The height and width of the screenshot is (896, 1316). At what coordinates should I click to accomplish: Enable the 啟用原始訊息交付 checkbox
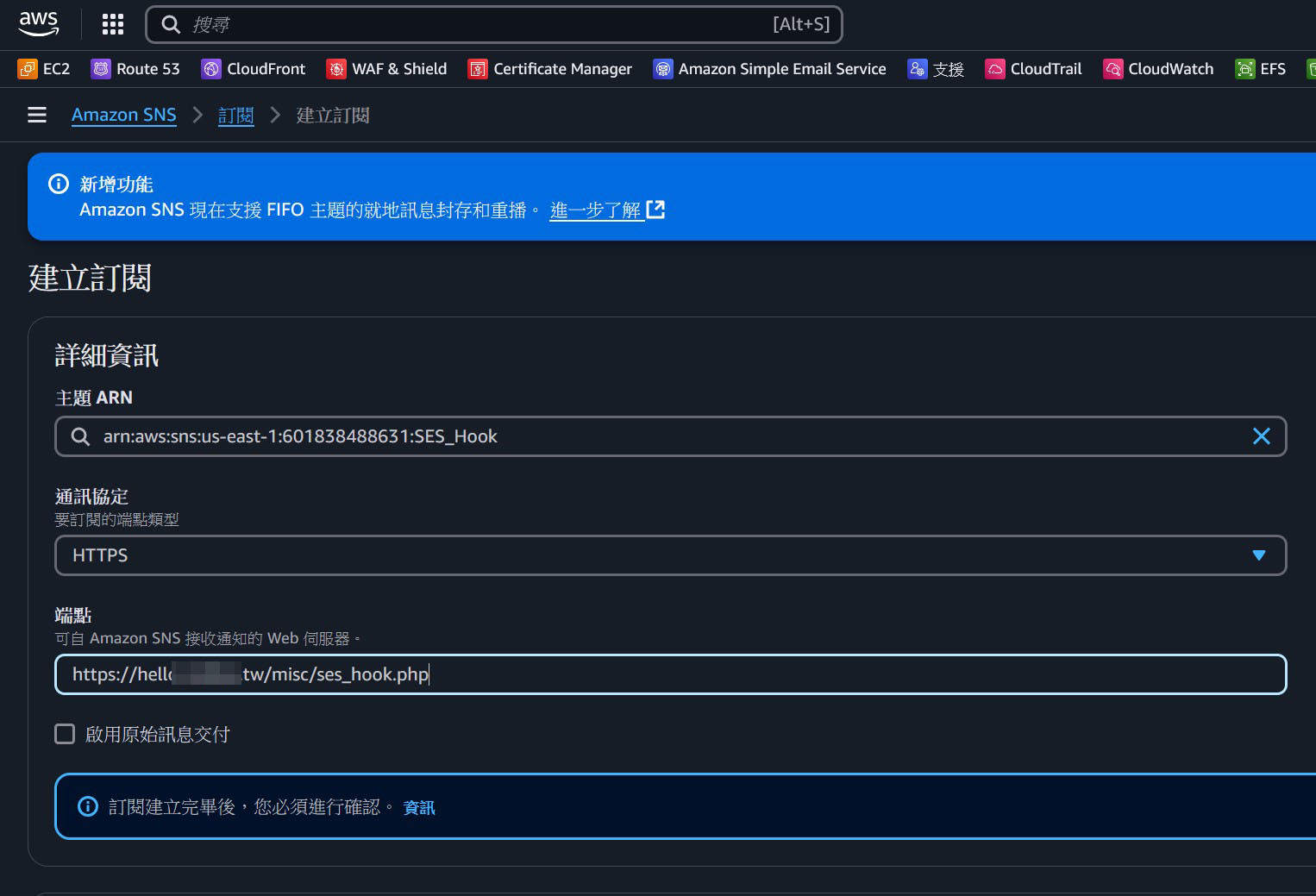coord(65,734)
